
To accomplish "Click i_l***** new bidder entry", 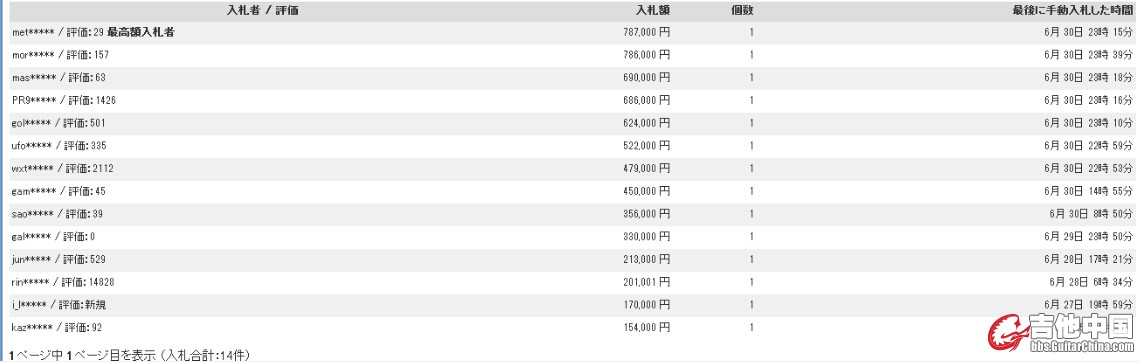I will click(54, 305).
